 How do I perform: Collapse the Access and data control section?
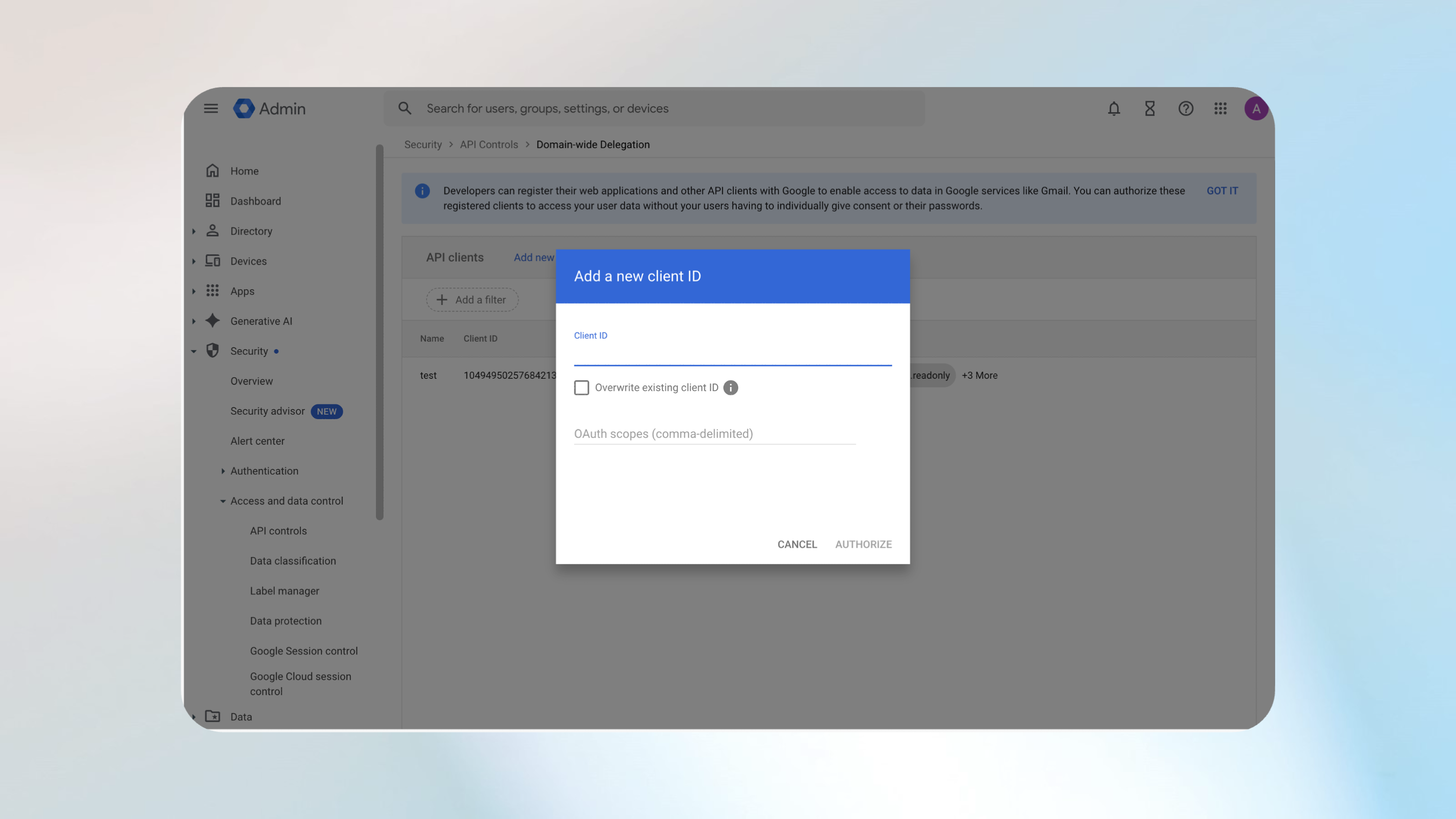222,501
